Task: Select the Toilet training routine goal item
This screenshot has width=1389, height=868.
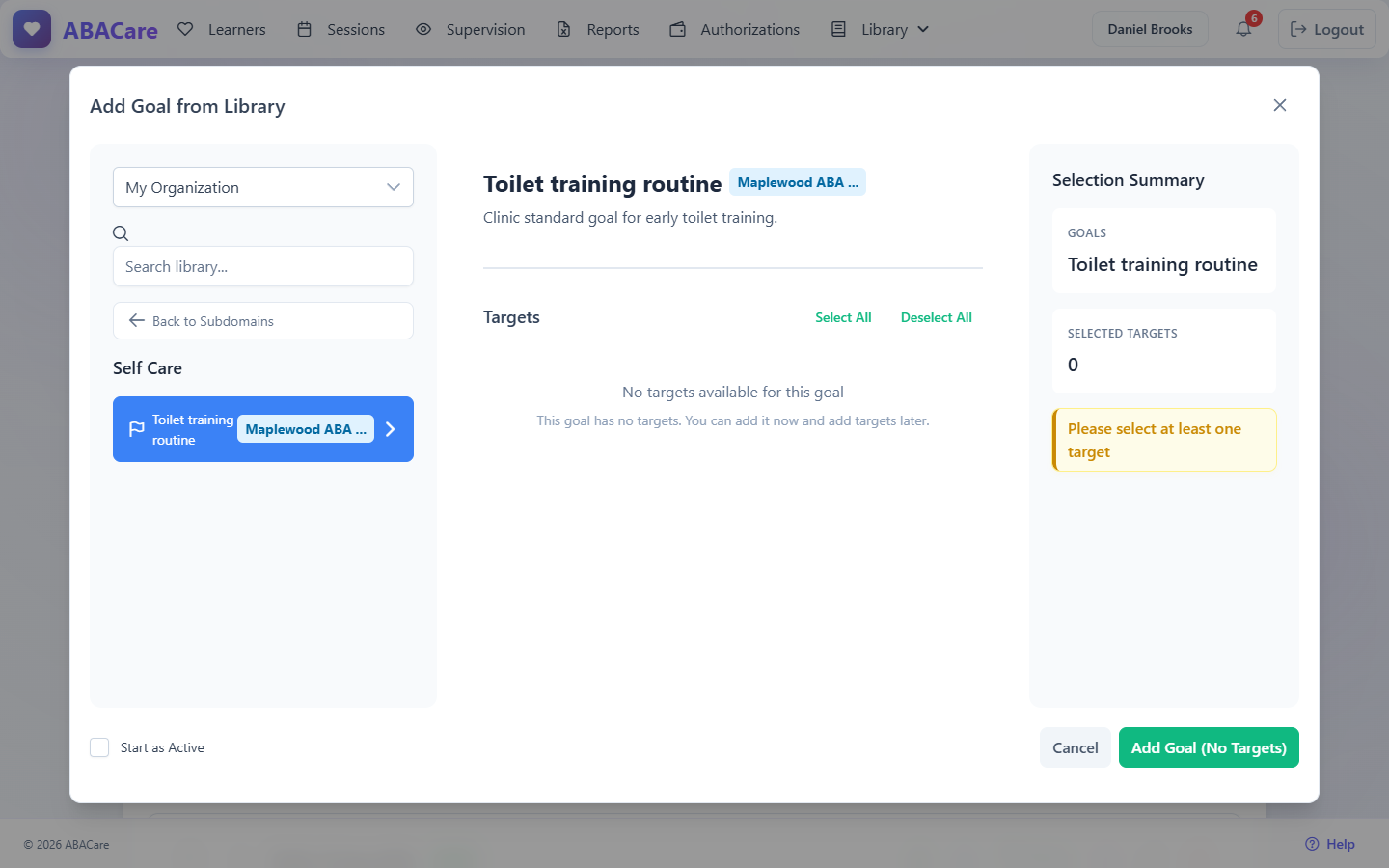Action: [x=263, y=429]
